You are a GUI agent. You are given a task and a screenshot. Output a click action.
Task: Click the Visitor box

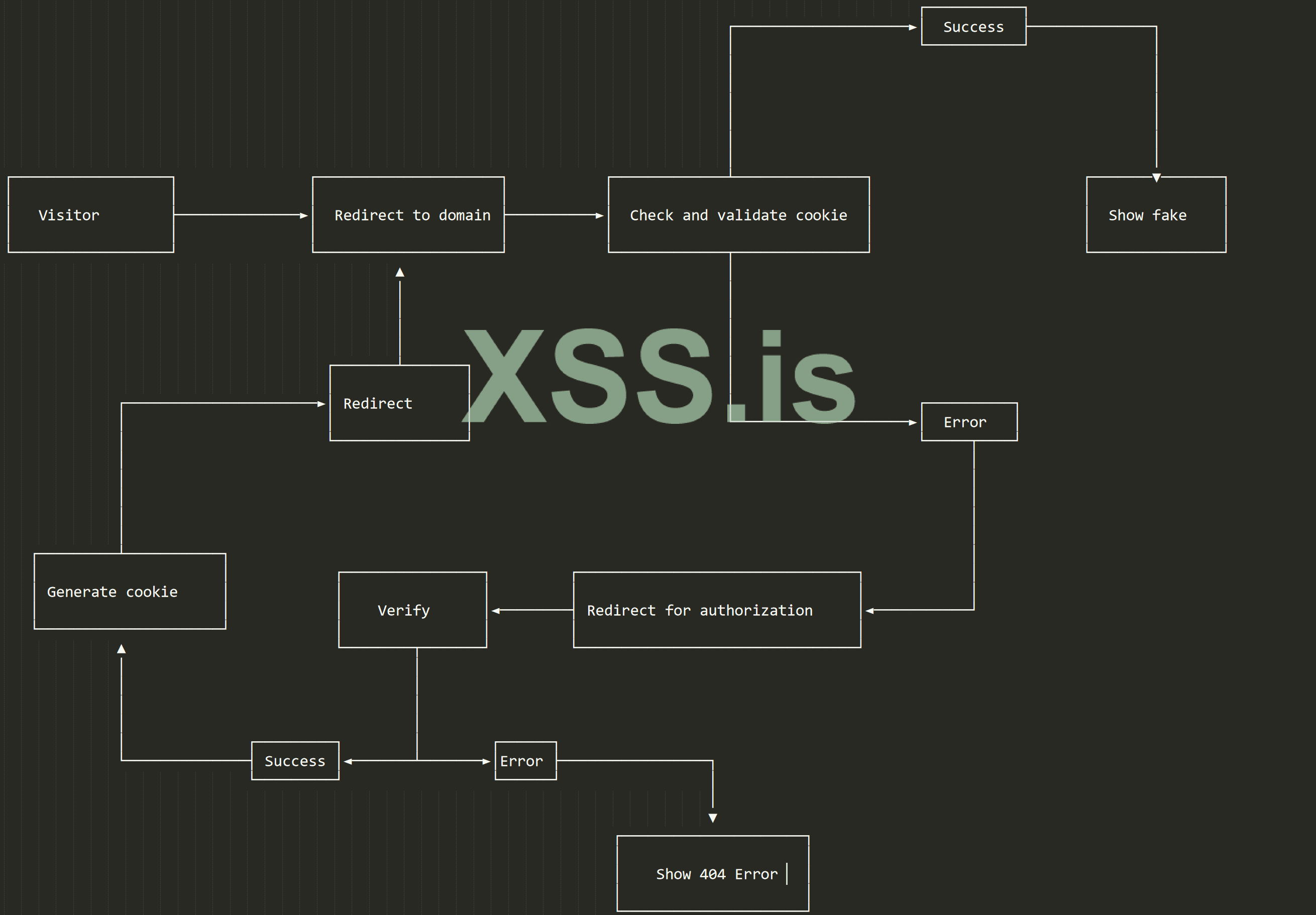pos(90,215)
